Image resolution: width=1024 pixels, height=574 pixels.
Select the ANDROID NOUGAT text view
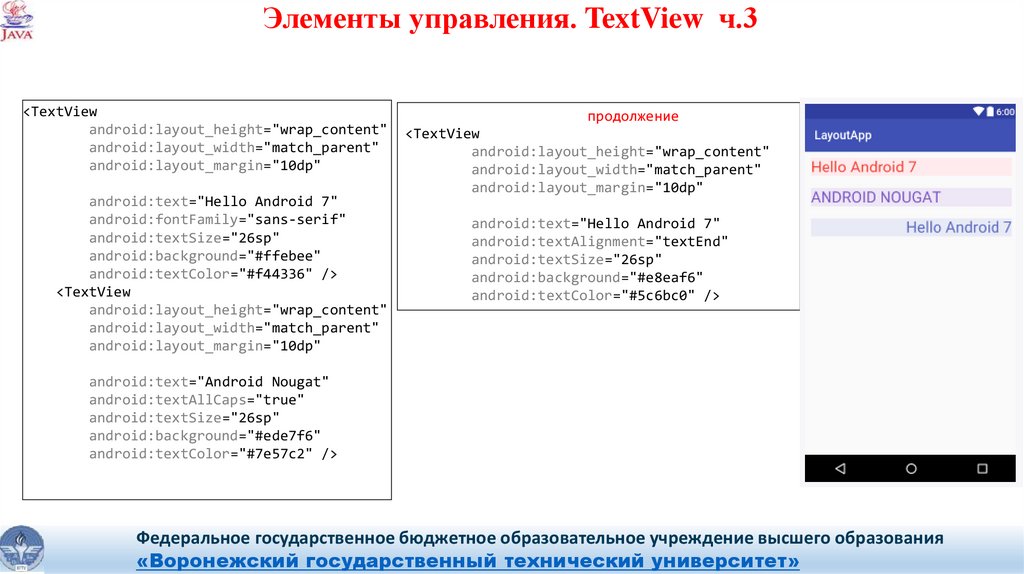[911, 197]
